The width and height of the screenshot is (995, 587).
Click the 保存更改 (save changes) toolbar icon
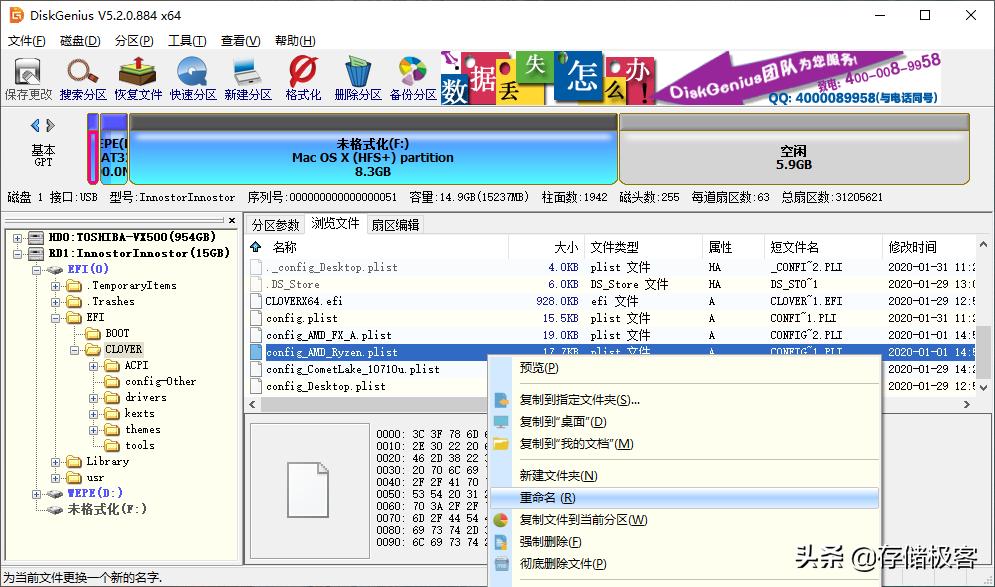tap(27, 76)
